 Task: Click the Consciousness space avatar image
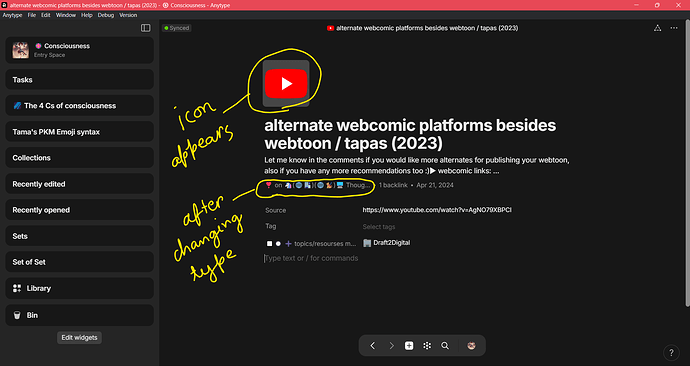coord(21,50)
